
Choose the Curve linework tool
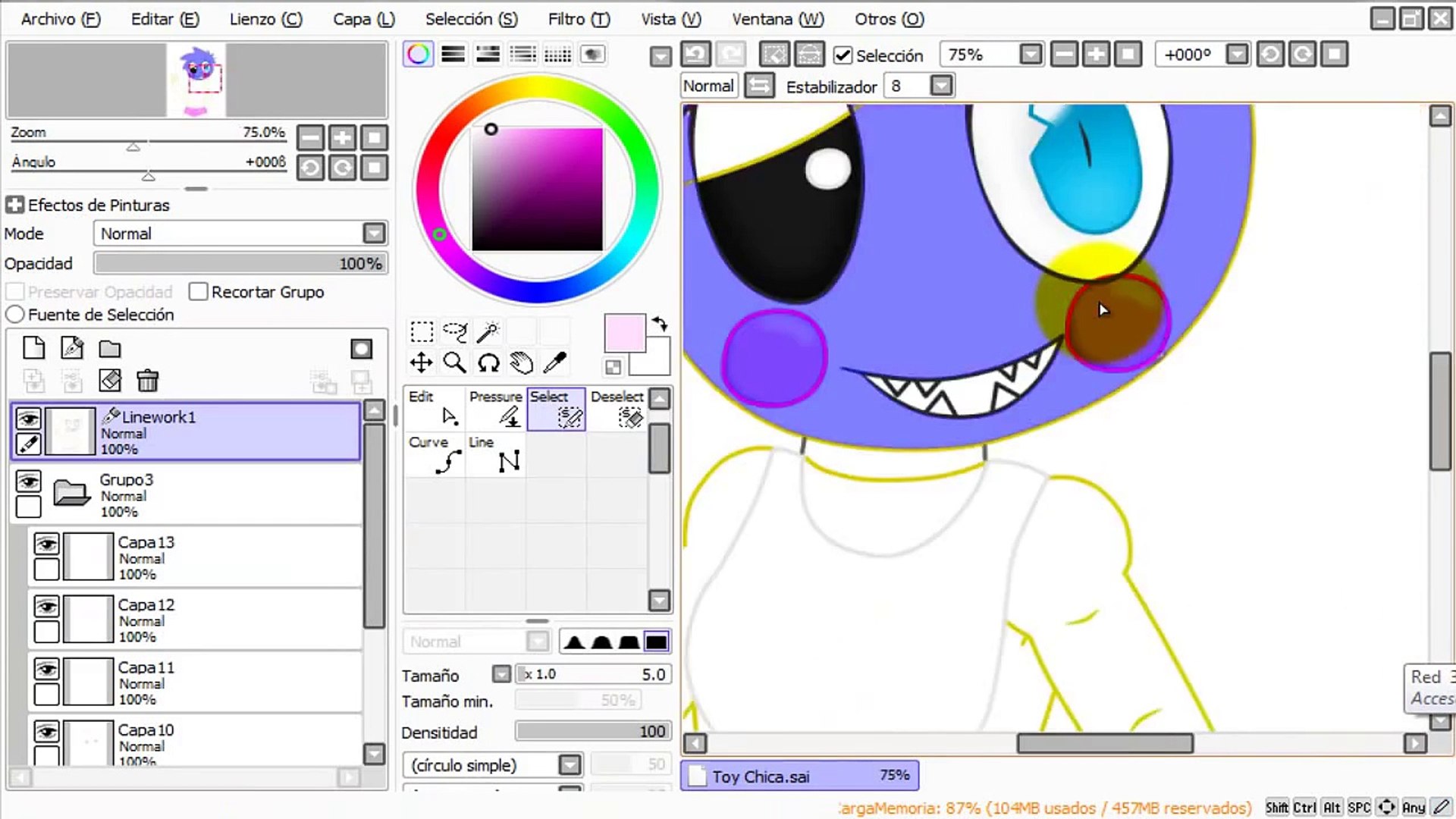click(x=435, y=454)
